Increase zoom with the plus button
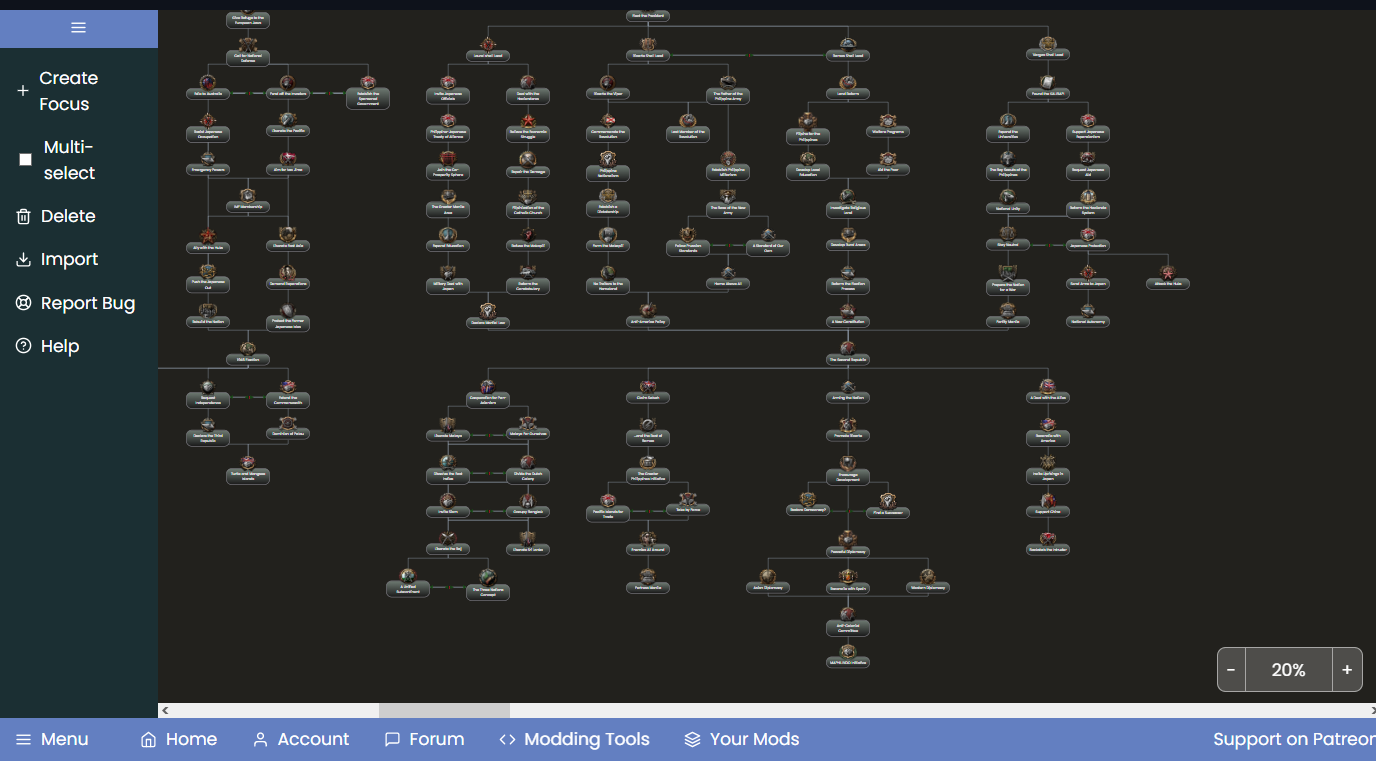 1347,670
